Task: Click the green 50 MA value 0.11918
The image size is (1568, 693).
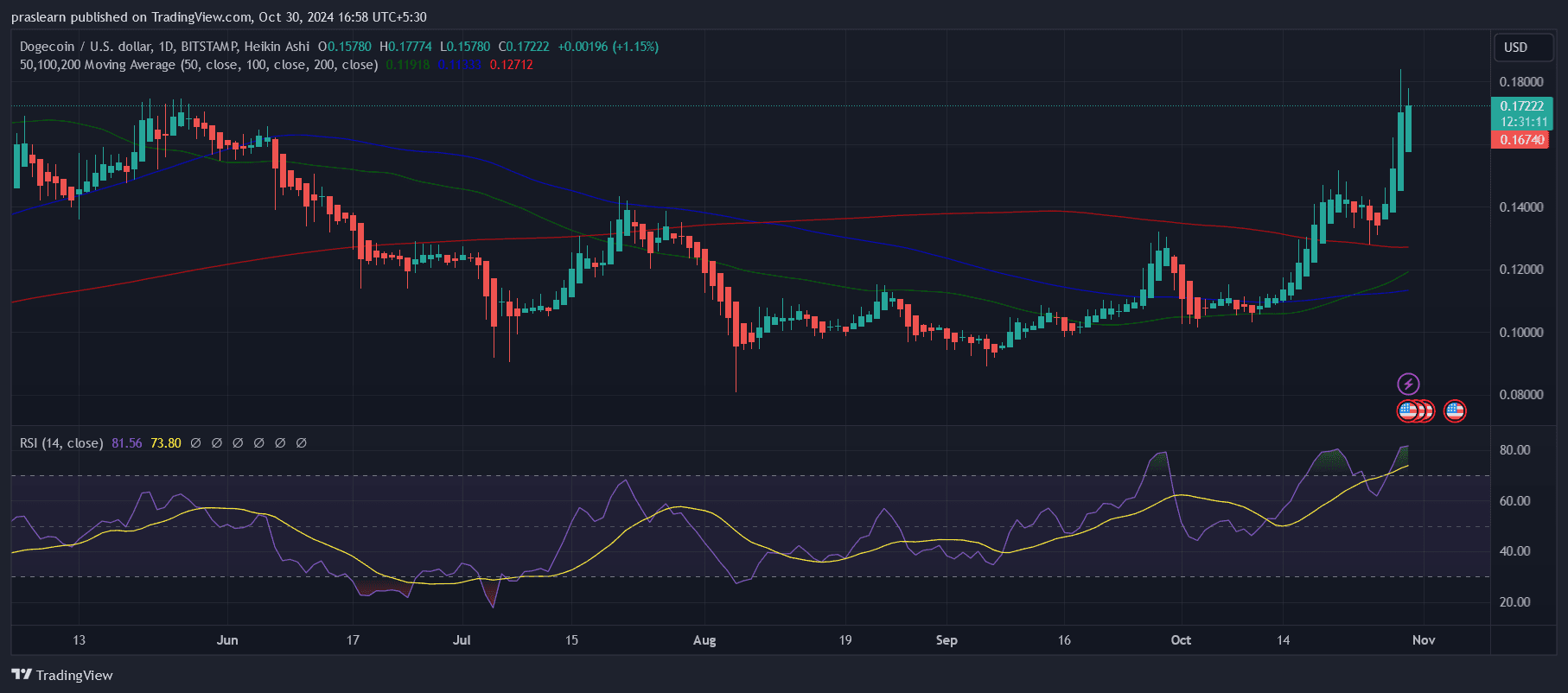Action: [x=408, y=65]
